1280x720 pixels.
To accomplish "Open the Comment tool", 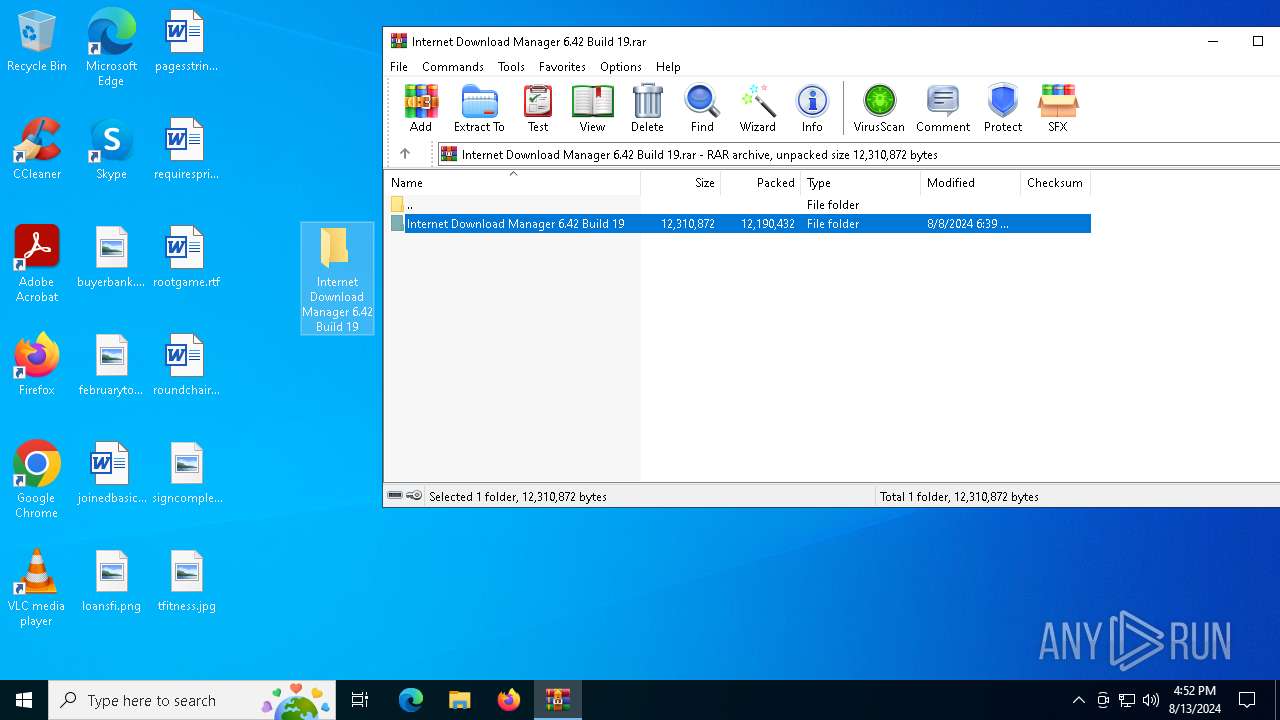I will [943, 108].
